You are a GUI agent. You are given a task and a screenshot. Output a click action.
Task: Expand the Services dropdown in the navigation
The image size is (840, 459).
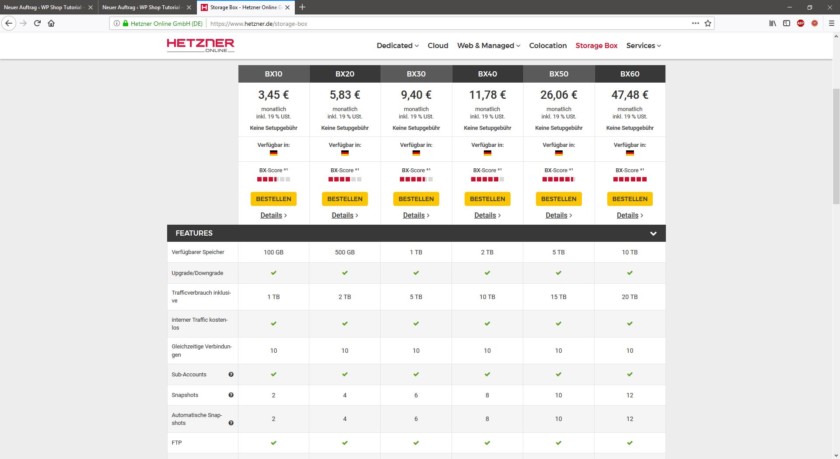coord(643,45)
